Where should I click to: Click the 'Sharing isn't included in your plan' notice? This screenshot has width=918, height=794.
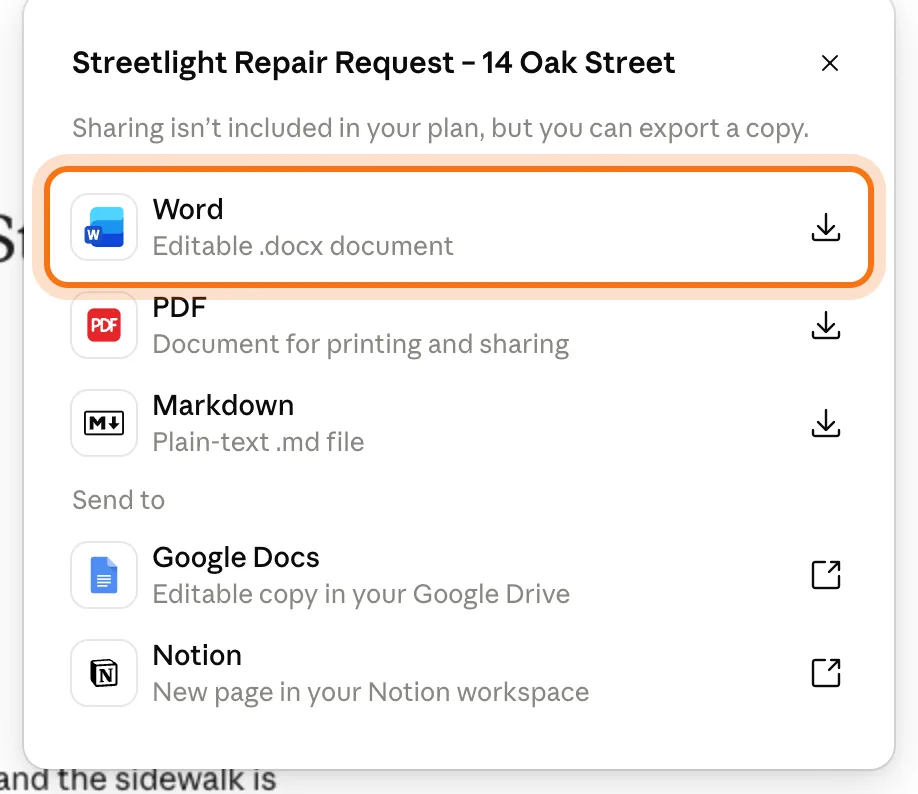click(x=440, y=128)
